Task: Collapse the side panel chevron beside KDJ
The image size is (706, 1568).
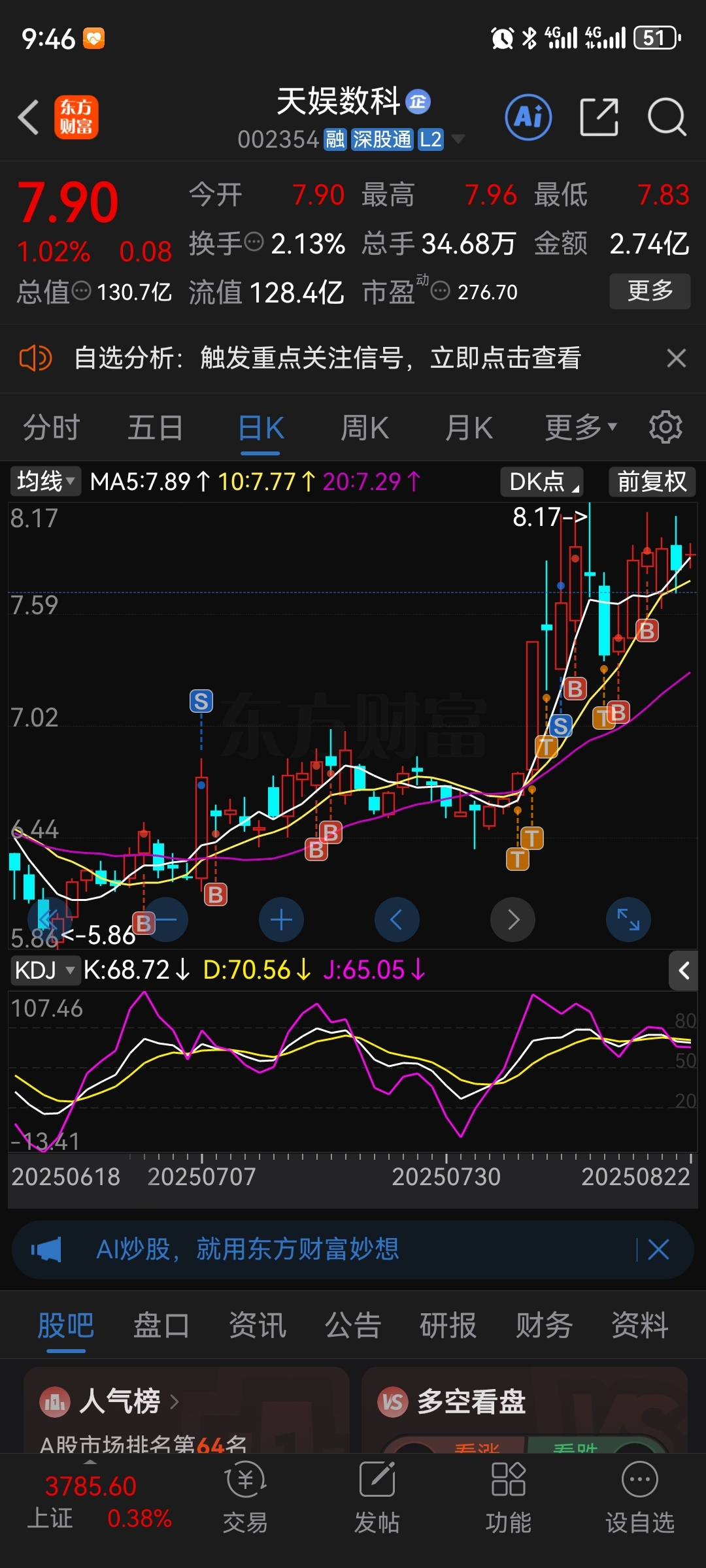Action: (684, 971)
